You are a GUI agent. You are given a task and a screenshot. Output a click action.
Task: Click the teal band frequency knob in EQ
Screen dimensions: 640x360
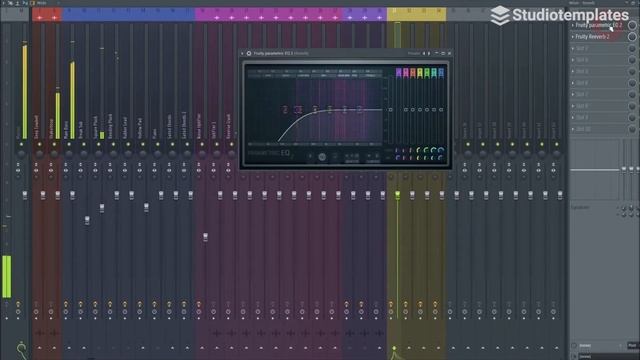click(x=434, y=151)
